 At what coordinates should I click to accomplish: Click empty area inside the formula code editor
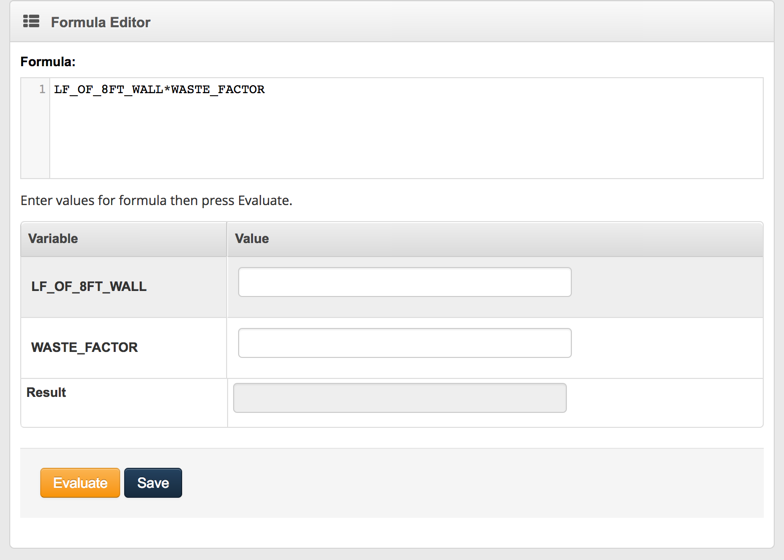400,140
